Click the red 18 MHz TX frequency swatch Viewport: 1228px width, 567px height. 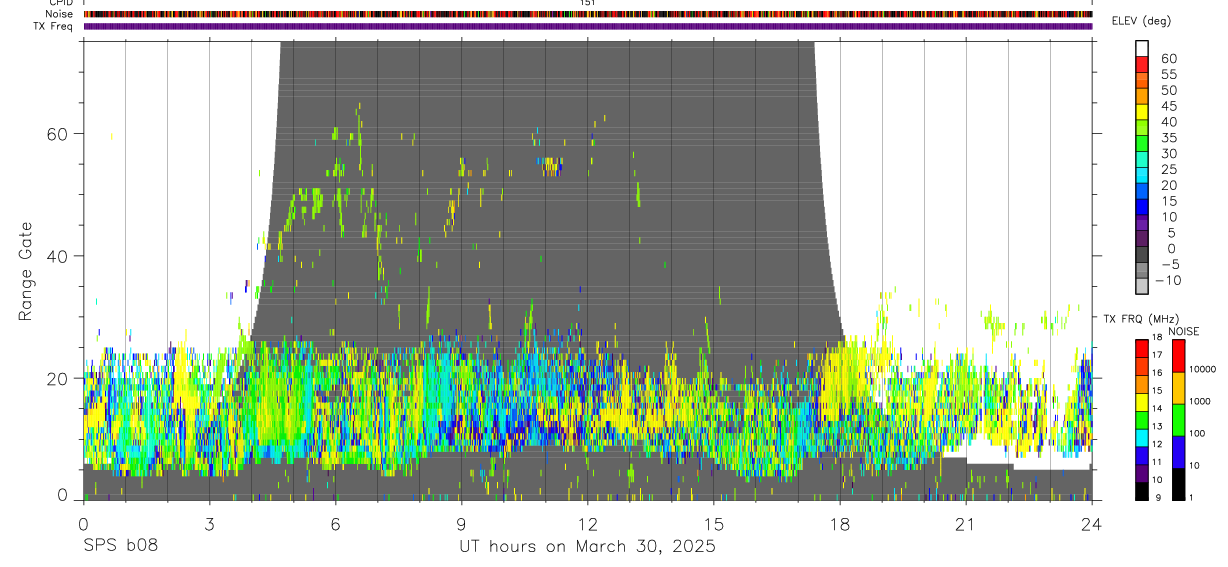click(x=1142, y=348)
